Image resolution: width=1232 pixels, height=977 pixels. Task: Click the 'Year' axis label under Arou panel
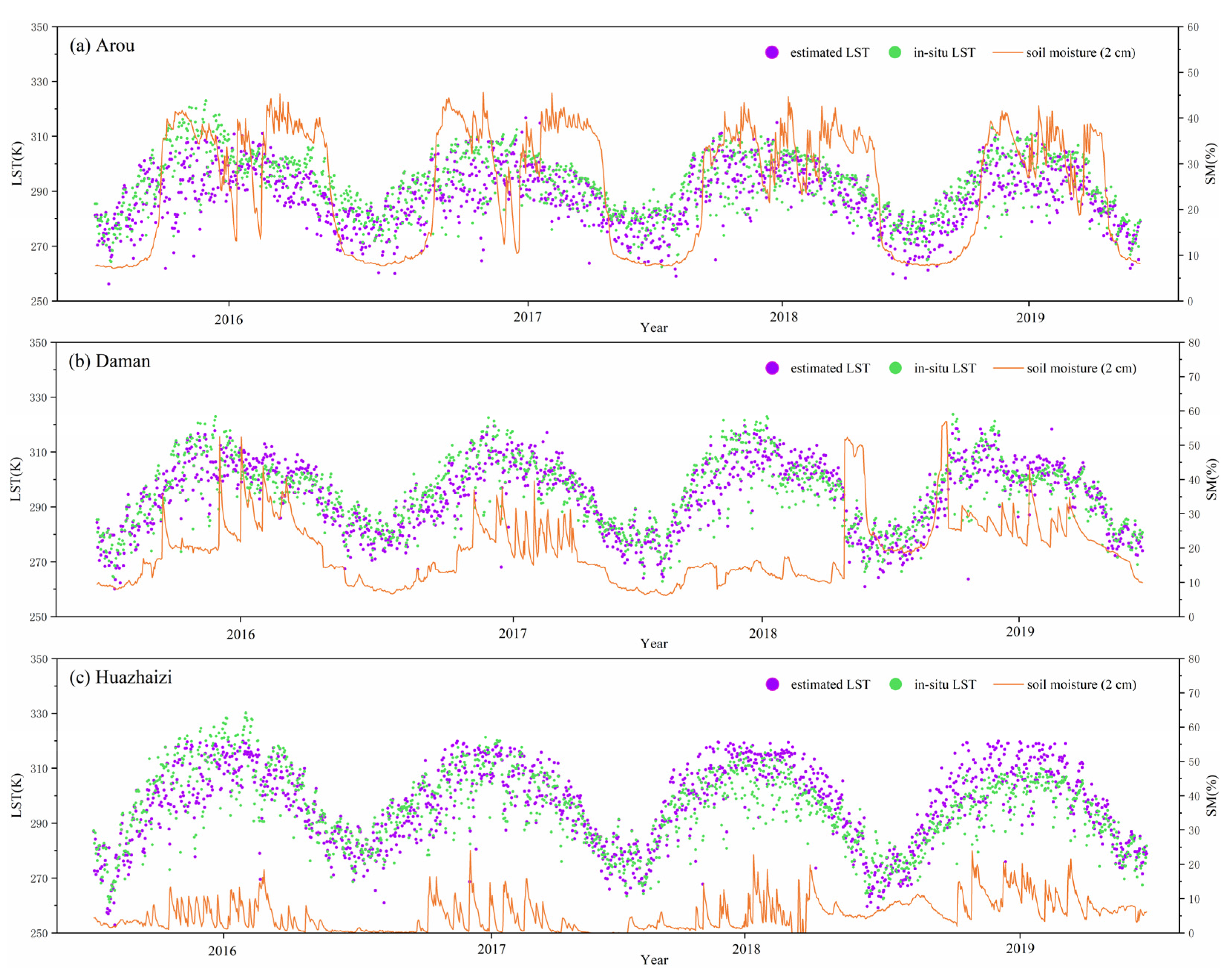(x=654, y=327)
